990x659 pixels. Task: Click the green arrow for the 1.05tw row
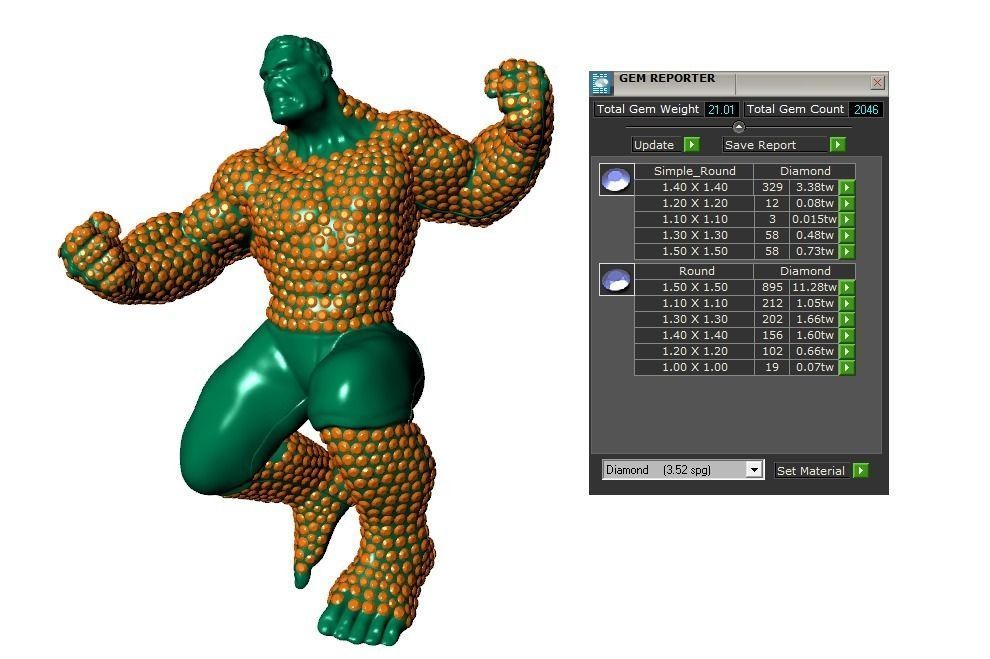(847, 303)
